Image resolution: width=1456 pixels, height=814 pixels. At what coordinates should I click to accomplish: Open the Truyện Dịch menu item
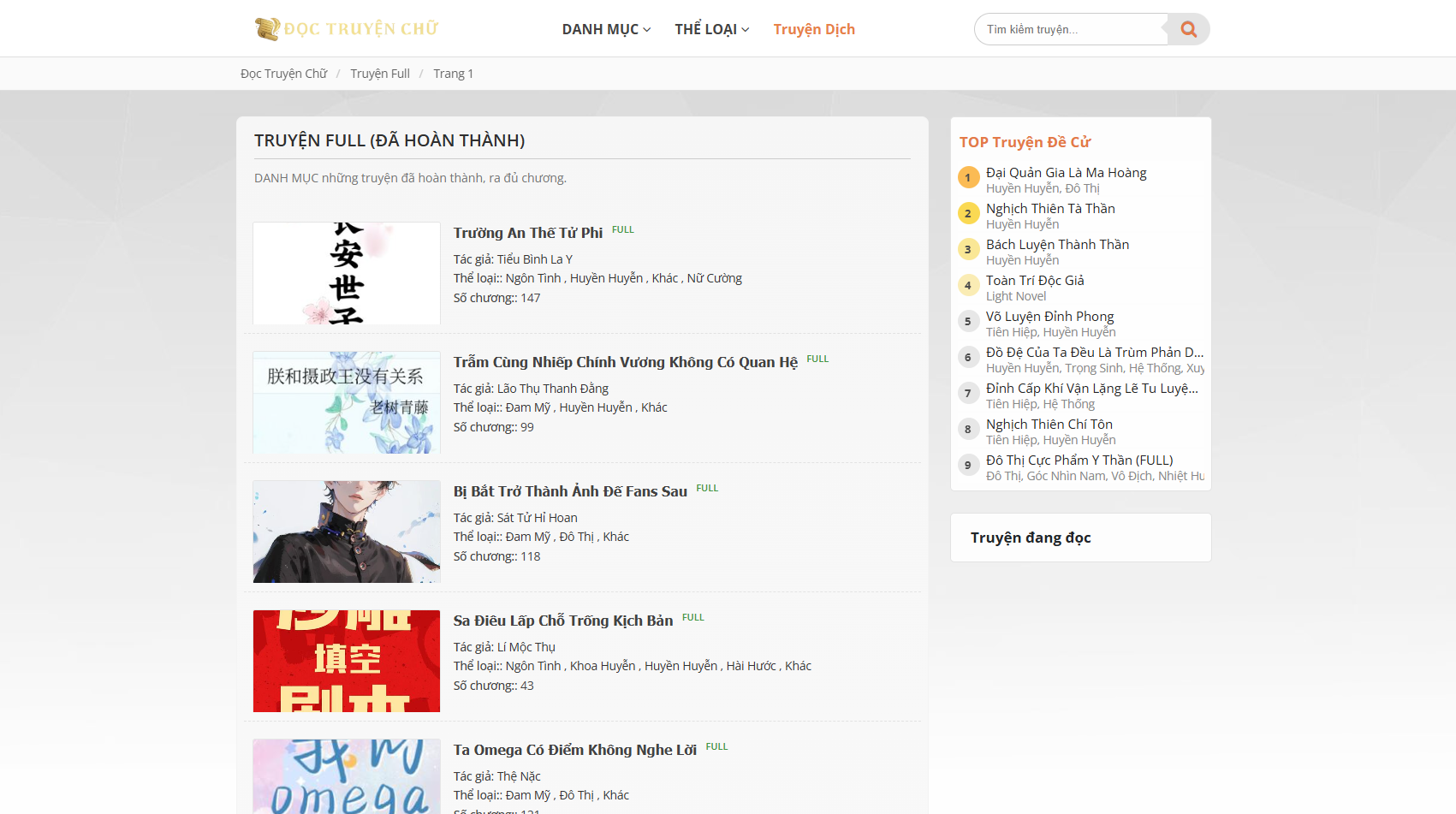[814, 29]
